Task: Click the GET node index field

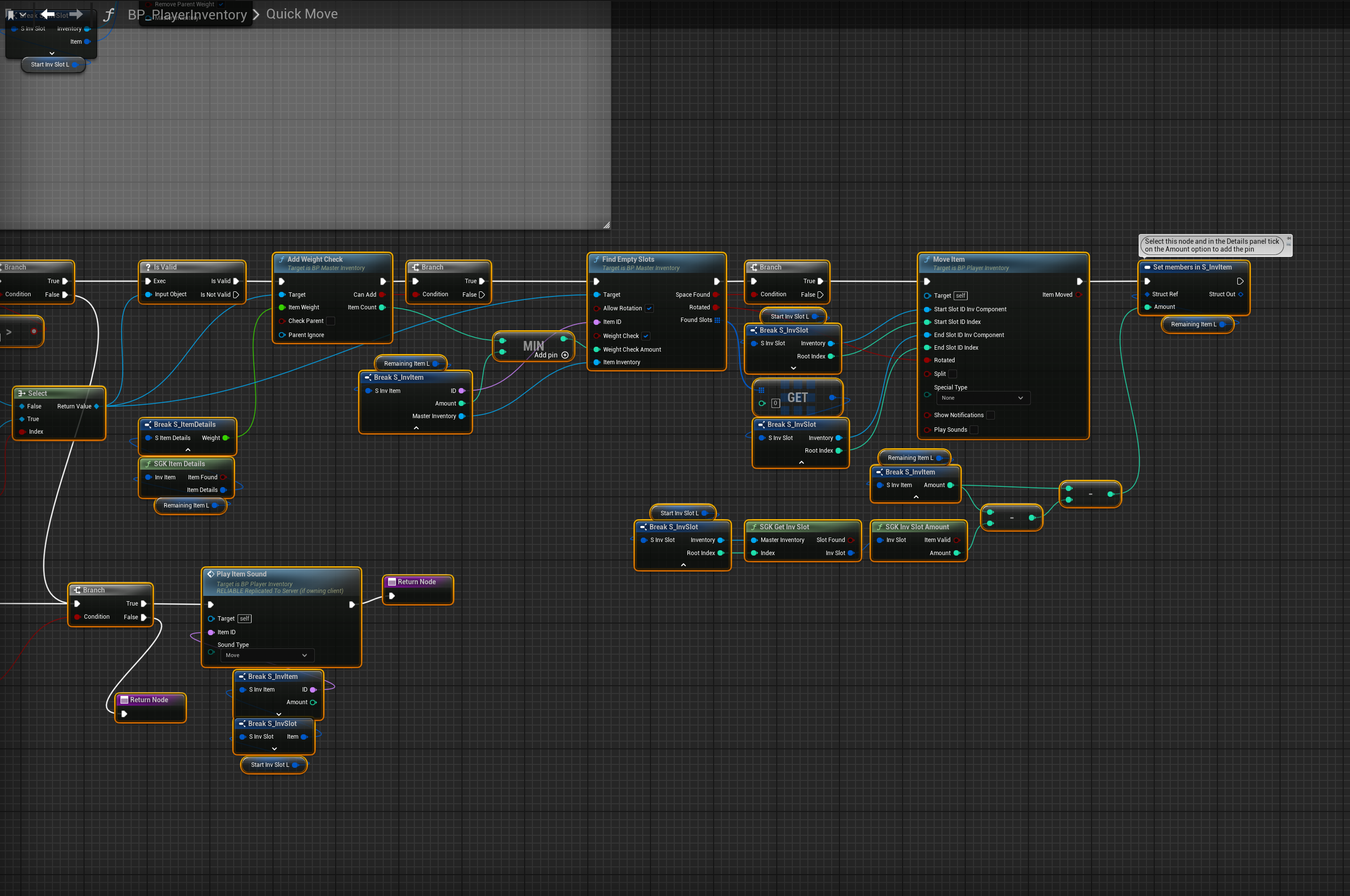Action: (775, 403)
